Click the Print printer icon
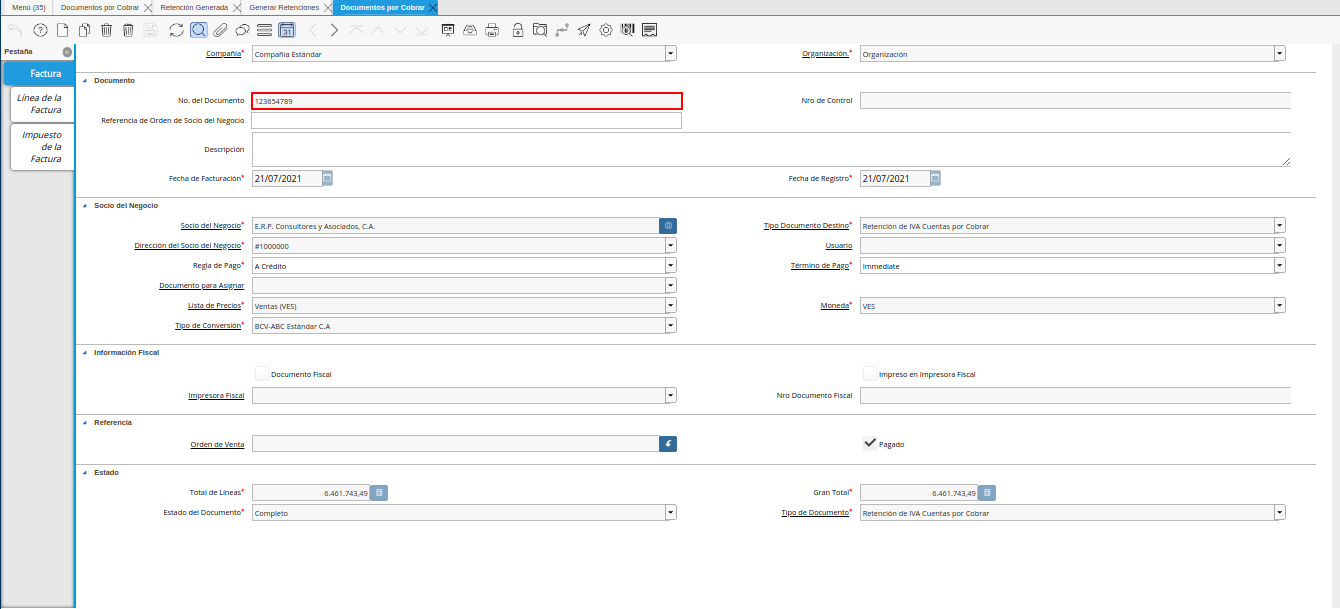 (491, 30)
